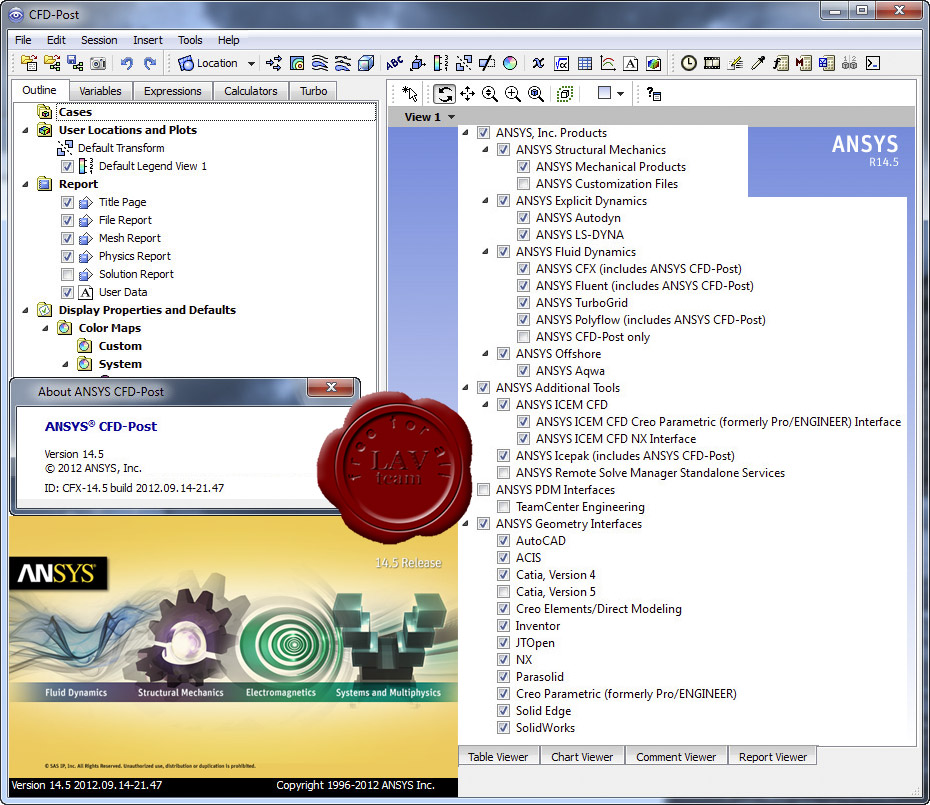Check the Catia, Version 5 checkbox
The height and width of the screenshot is (805, 930).
pos(503,592)
